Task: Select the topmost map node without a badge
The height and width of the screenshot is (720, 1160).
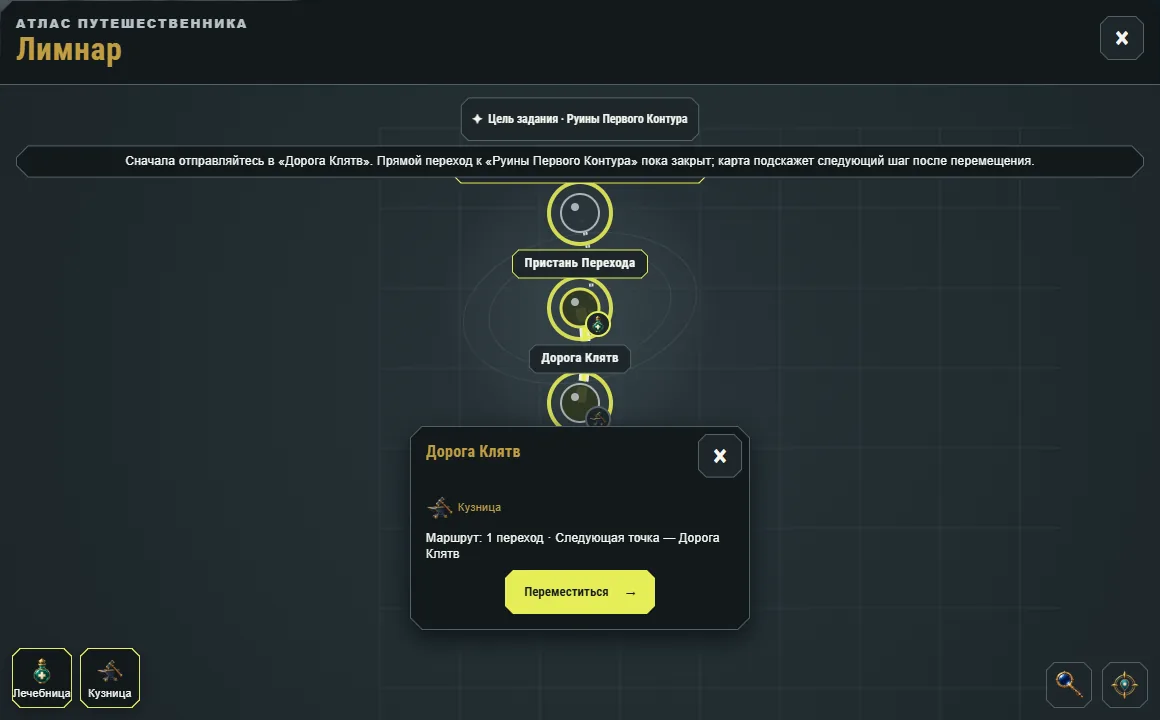Action: point(580,213)
